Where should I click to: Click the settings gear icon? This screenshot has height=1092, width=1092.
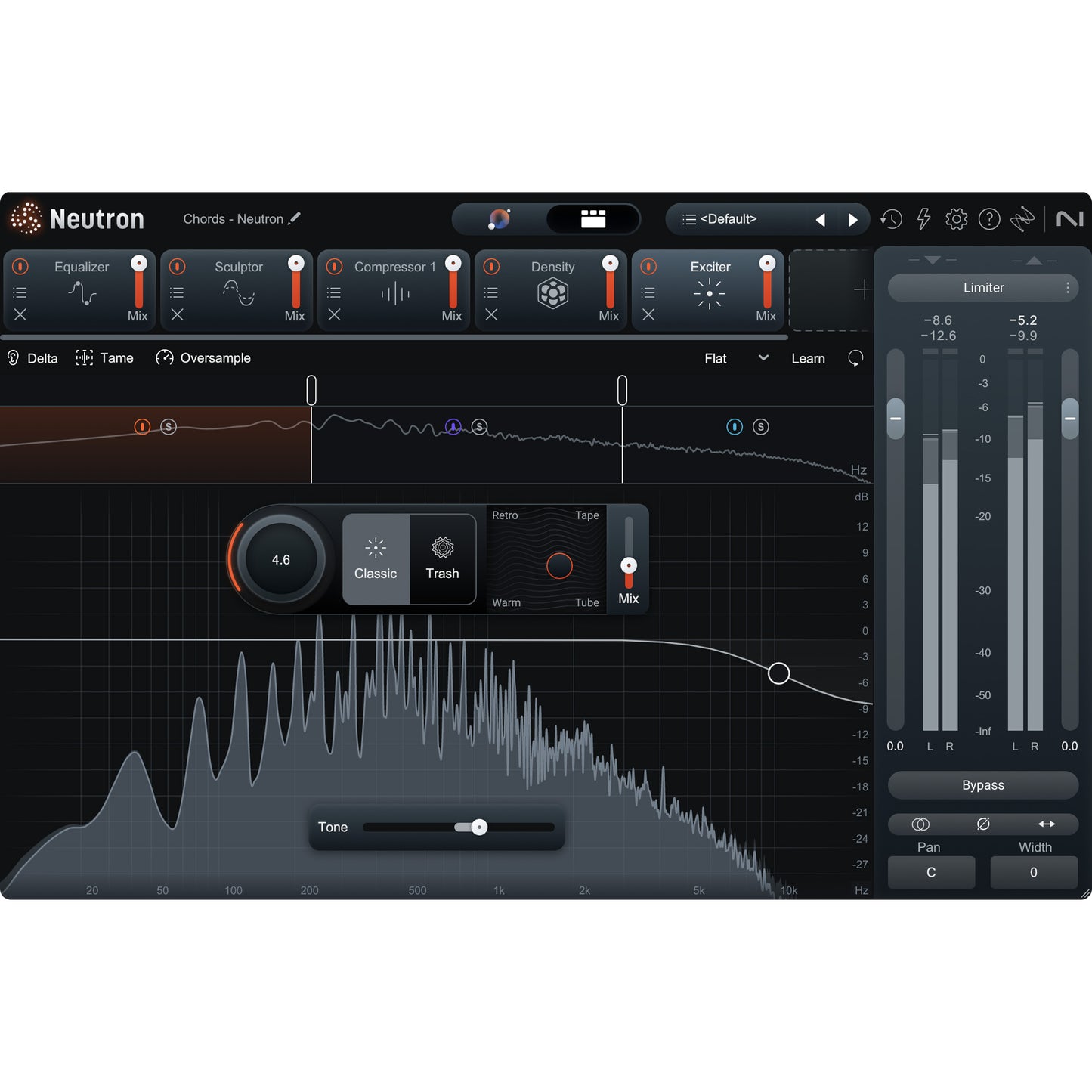tap(956, 219)
